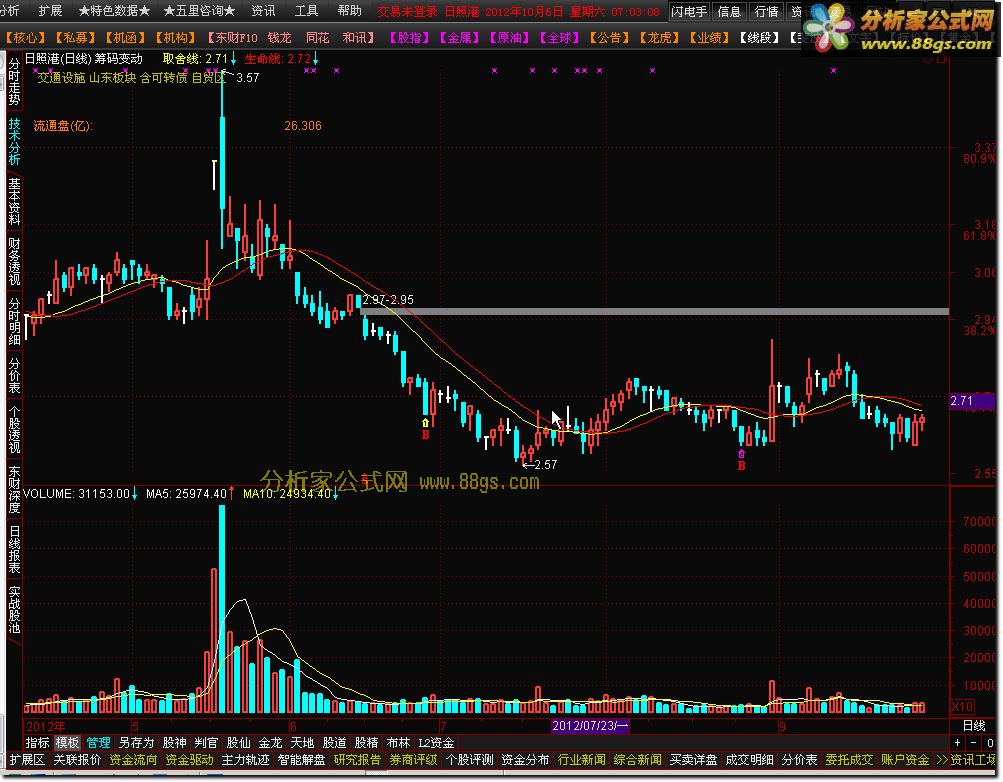Open 主力轨迹 panel
Image resolution: width=1003 pixels, height=782 pixels.
[245, 760]
